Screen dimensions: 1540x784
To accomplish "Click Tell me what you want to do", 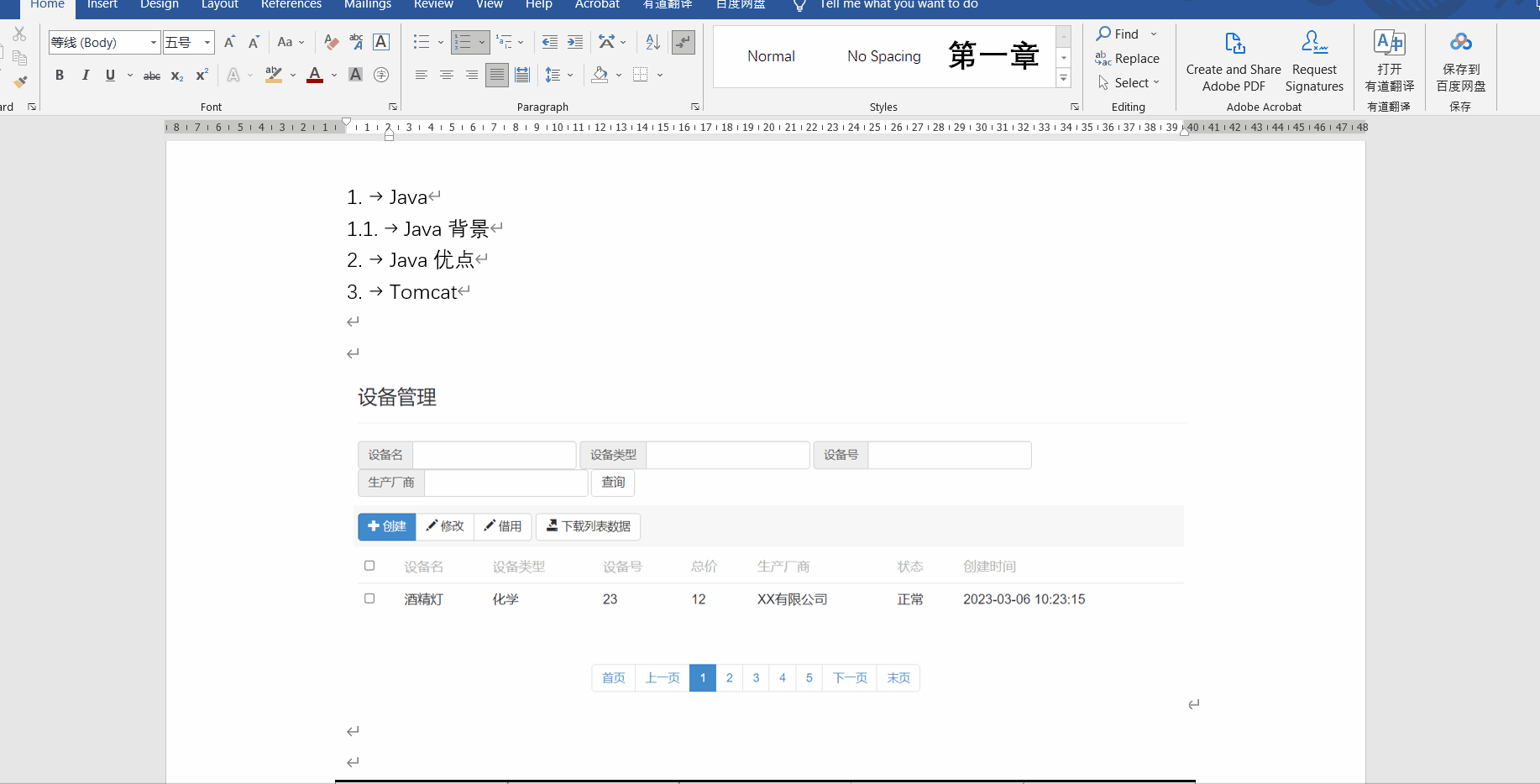I will pyautogui.click(x=898, y=5).
